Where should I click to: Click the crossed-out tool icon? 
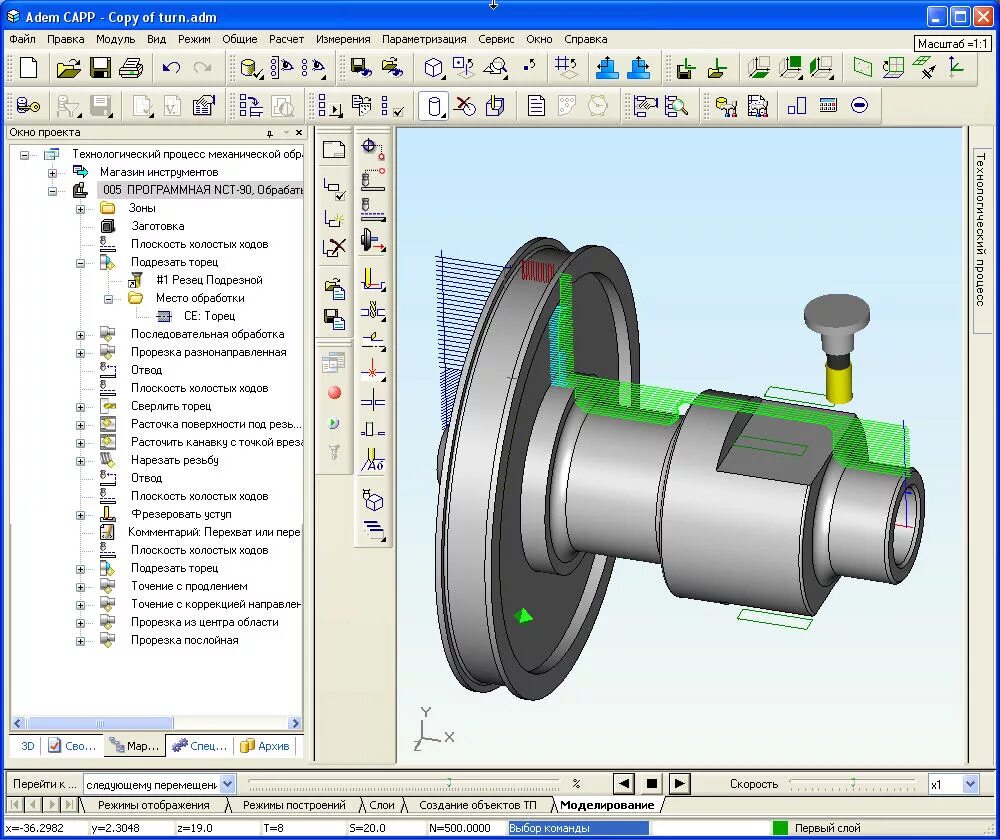pyautogui.click(x=465, y=105)
